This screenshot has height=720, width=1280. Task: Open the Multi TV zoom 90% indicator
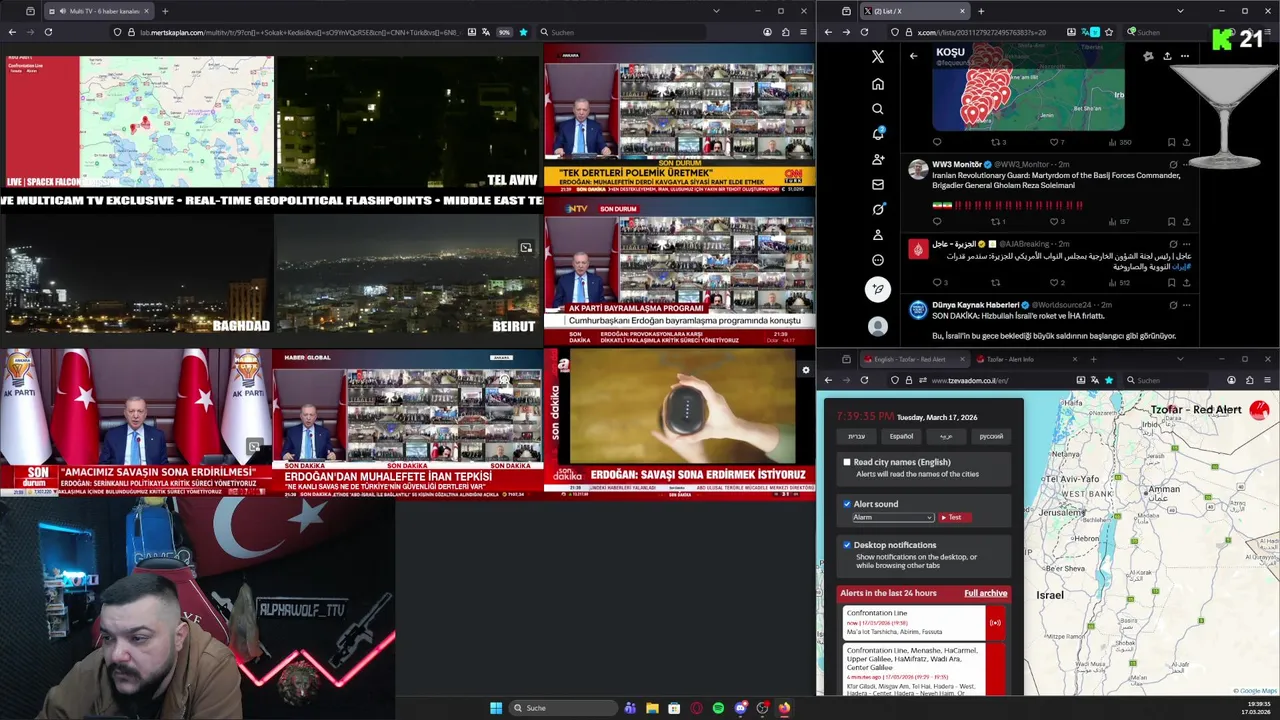(505, 32)
